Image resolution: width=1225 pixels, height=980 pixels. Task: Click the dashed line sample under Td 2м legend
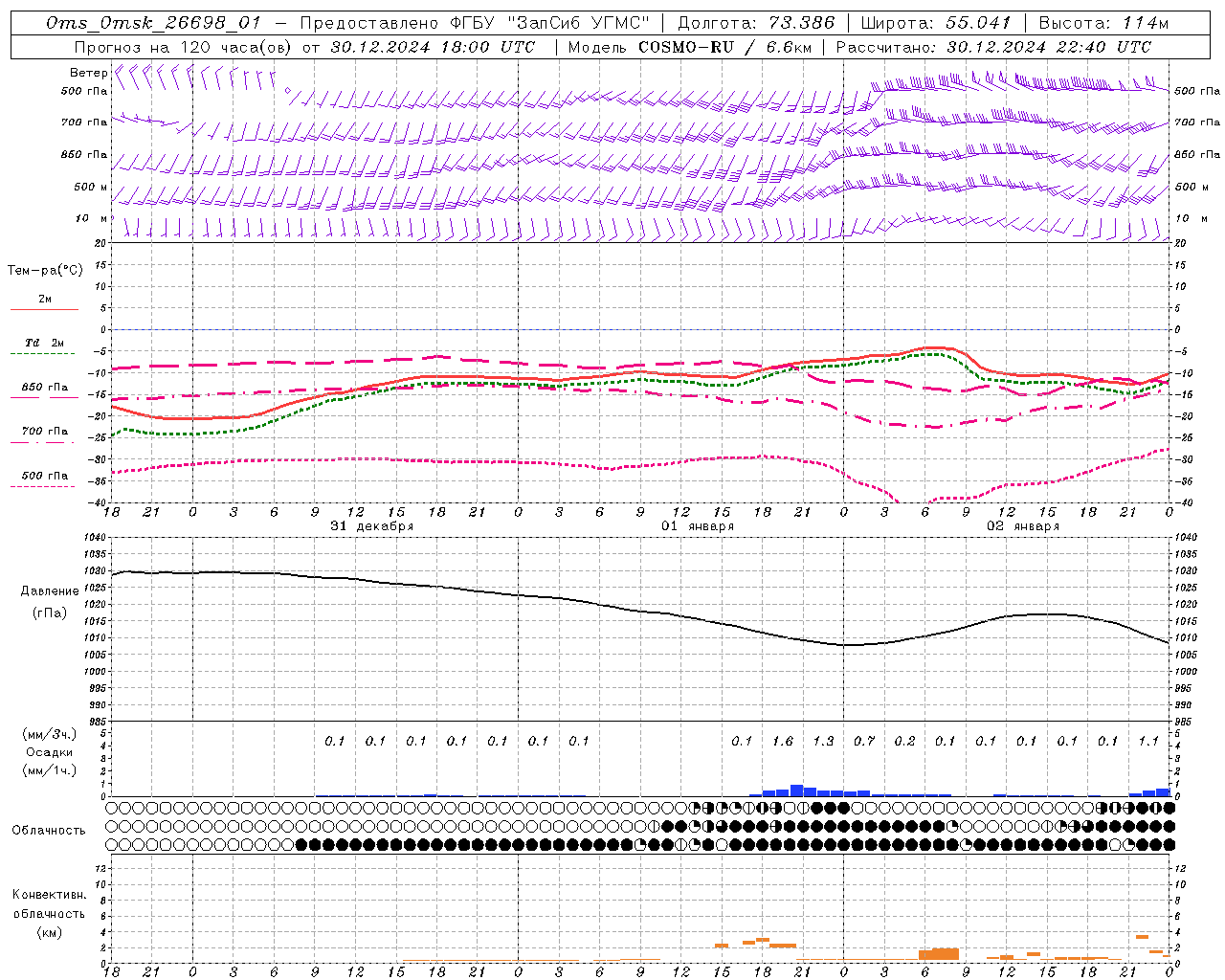pyautogui.click(x=44, y=354)
